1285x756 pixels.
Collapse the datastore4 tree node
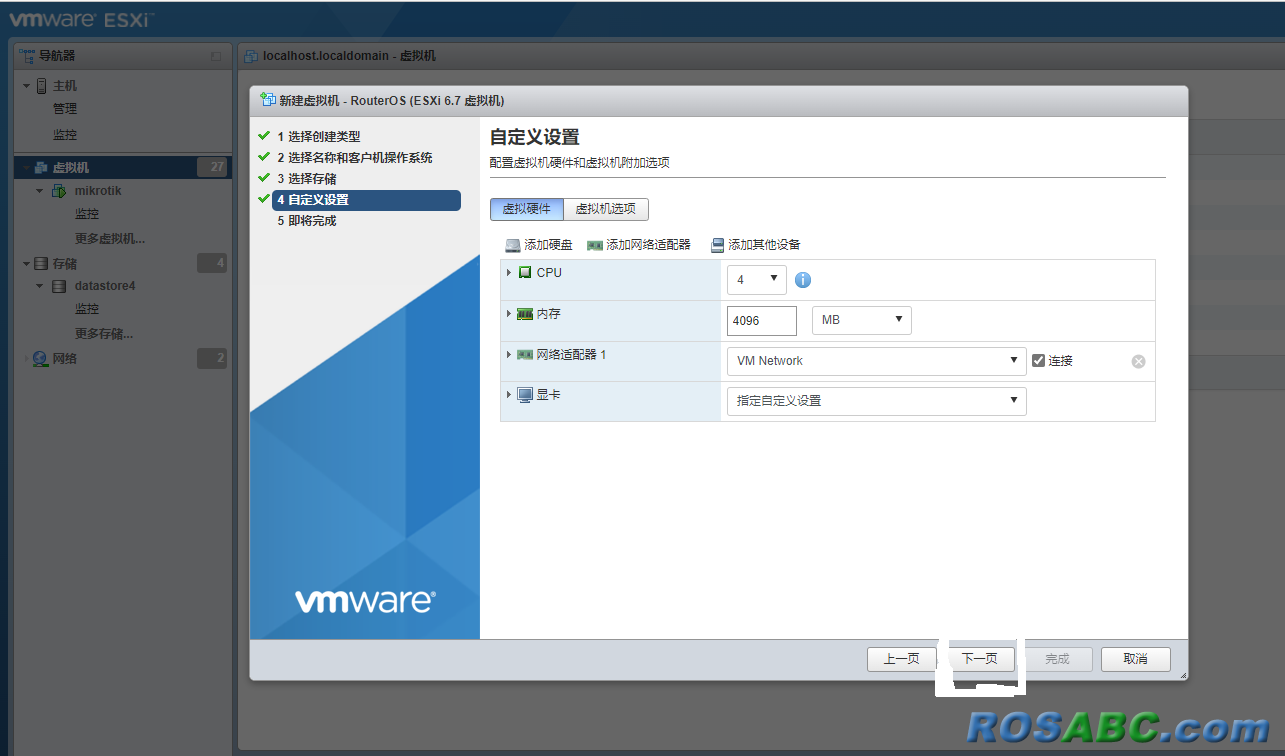pyautogui.click(x=39, y=286)
